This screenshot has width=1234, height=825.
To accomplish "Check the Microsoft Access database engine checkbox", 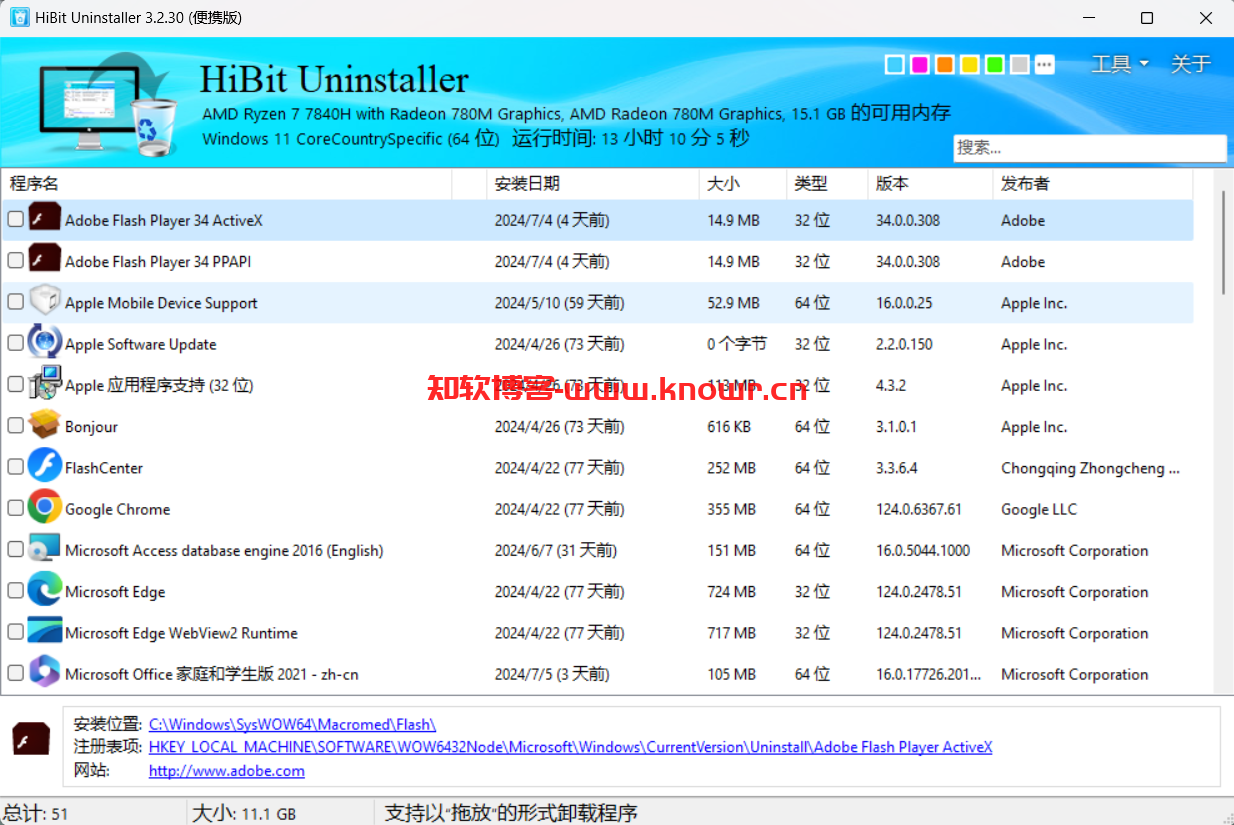I will click(x=15, y=549).
